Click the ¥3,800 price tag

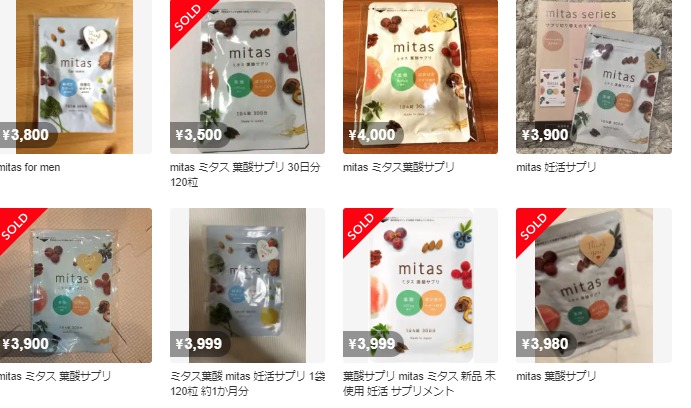tap(26, 134)
